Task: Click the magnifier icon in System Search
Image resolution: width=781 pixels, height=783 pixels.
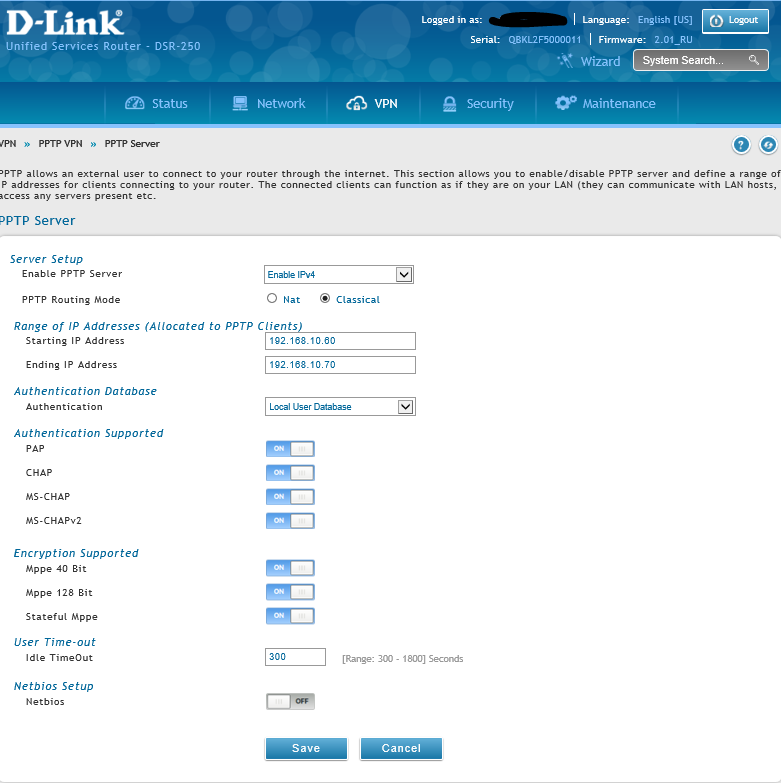Action: (x=754, y=60)
